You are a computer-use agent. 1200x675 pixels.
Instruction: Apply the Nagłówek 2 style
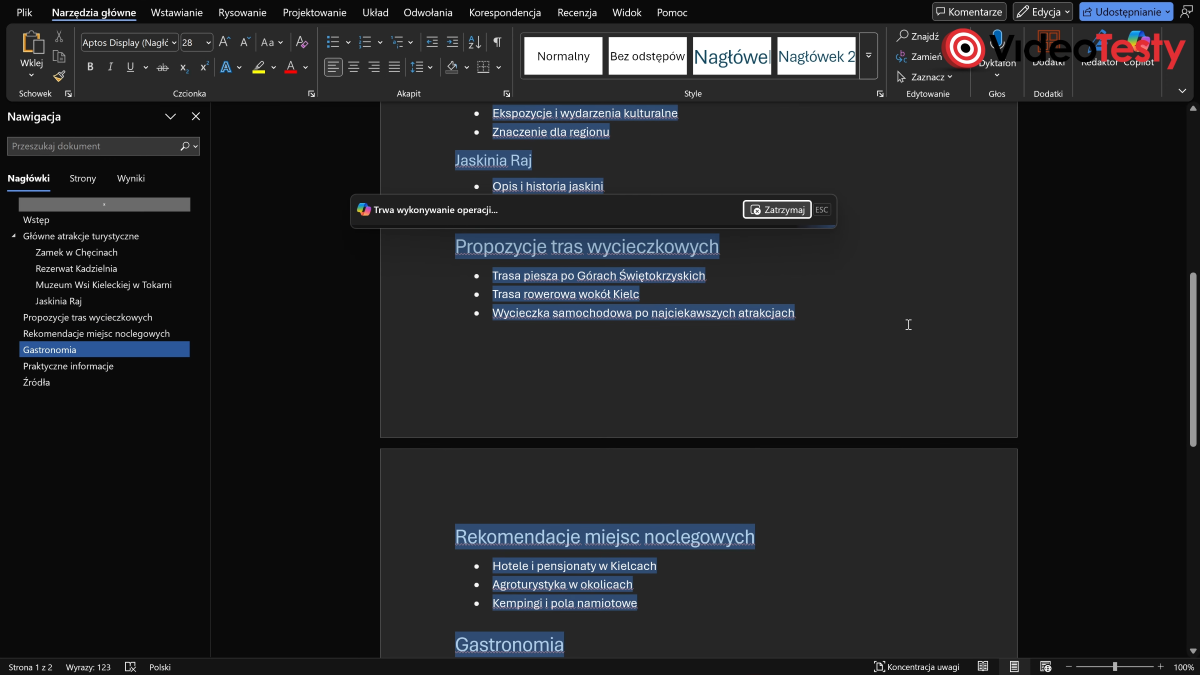pos(816,56)
